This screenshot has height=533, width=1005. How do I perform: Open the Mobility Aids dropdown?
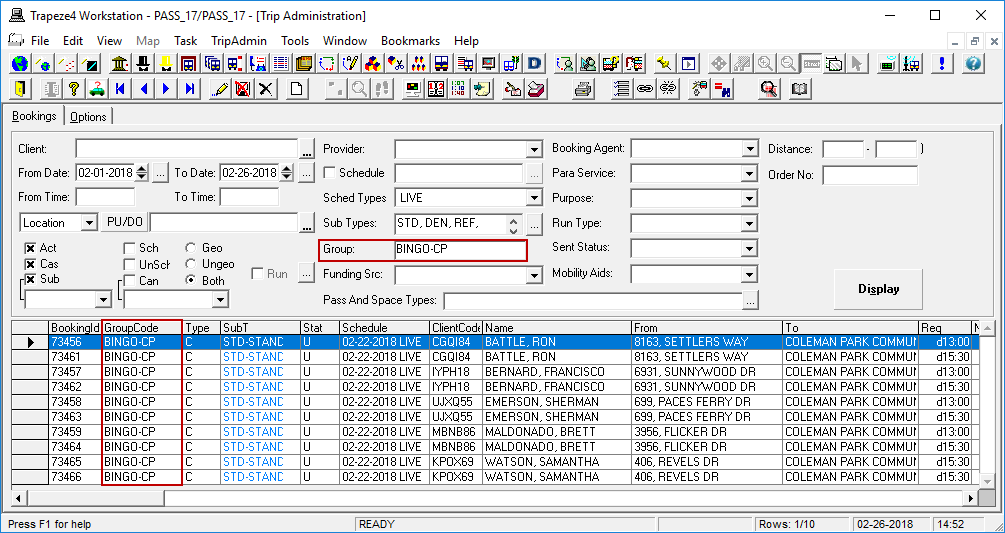(x=751, y=275)
